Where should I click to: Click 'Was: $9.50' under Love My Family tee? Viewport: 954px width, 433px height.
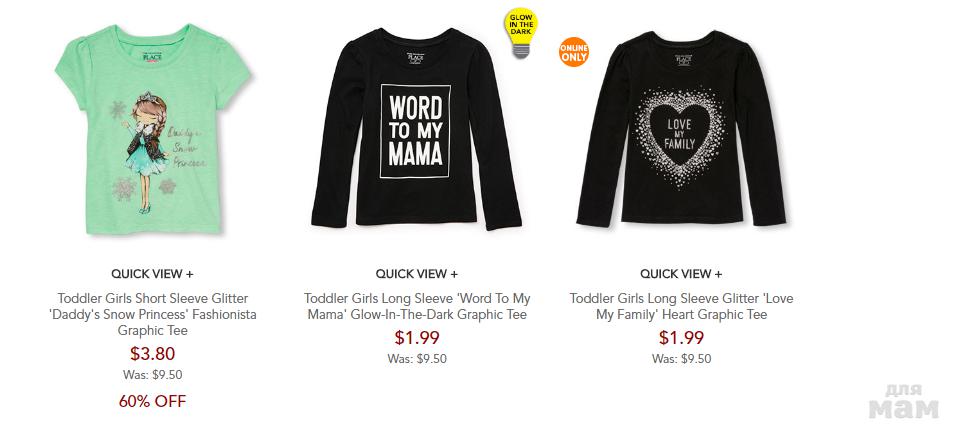681,358
